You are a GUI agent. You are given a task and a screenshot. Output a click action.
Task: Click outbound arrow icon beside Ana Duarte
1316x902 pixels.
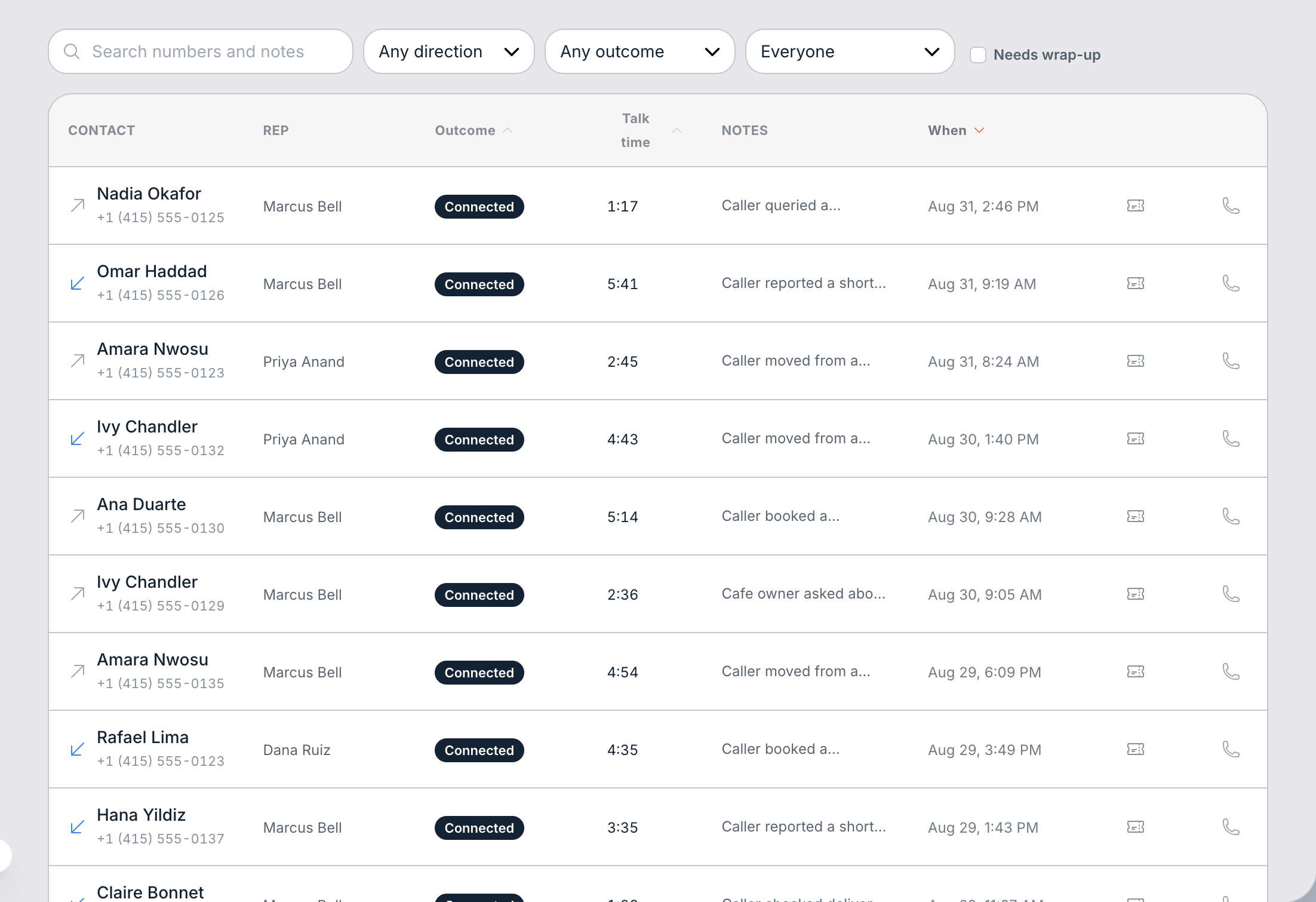click(78, 516)
